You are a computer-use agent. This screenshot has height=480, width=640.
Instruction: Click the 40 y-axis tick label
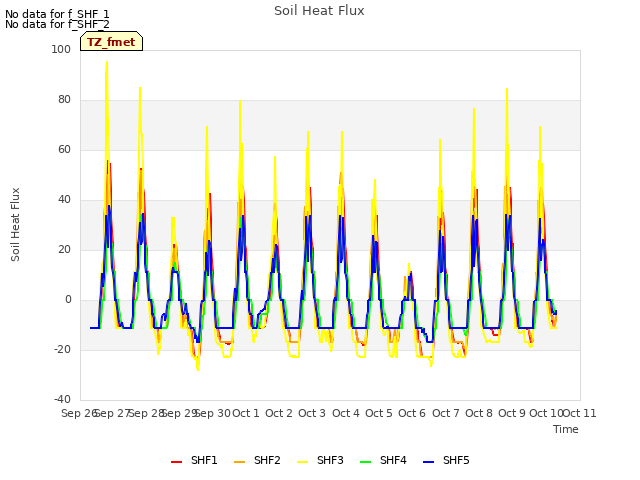point(64,200)
